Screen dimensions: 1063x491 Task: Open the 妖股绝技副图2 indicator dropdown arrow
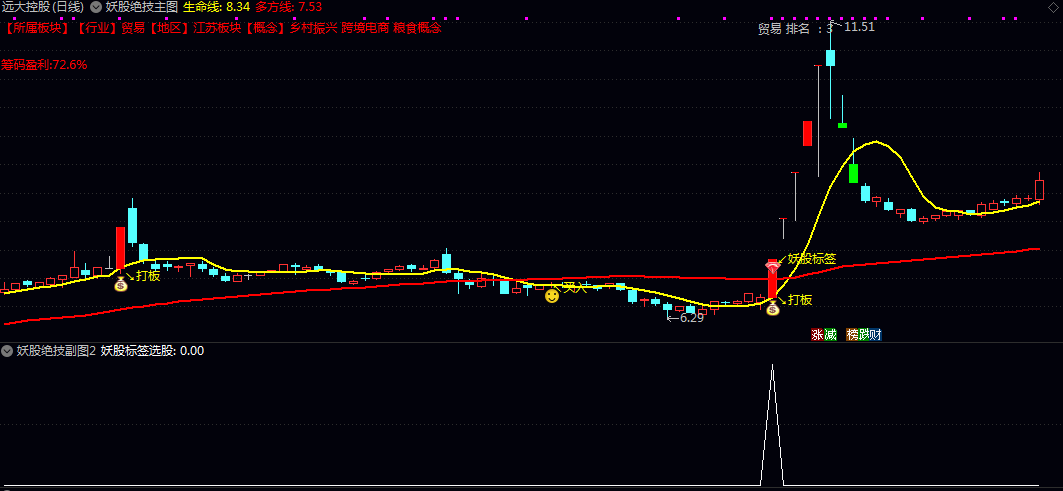tap(7, 351)
